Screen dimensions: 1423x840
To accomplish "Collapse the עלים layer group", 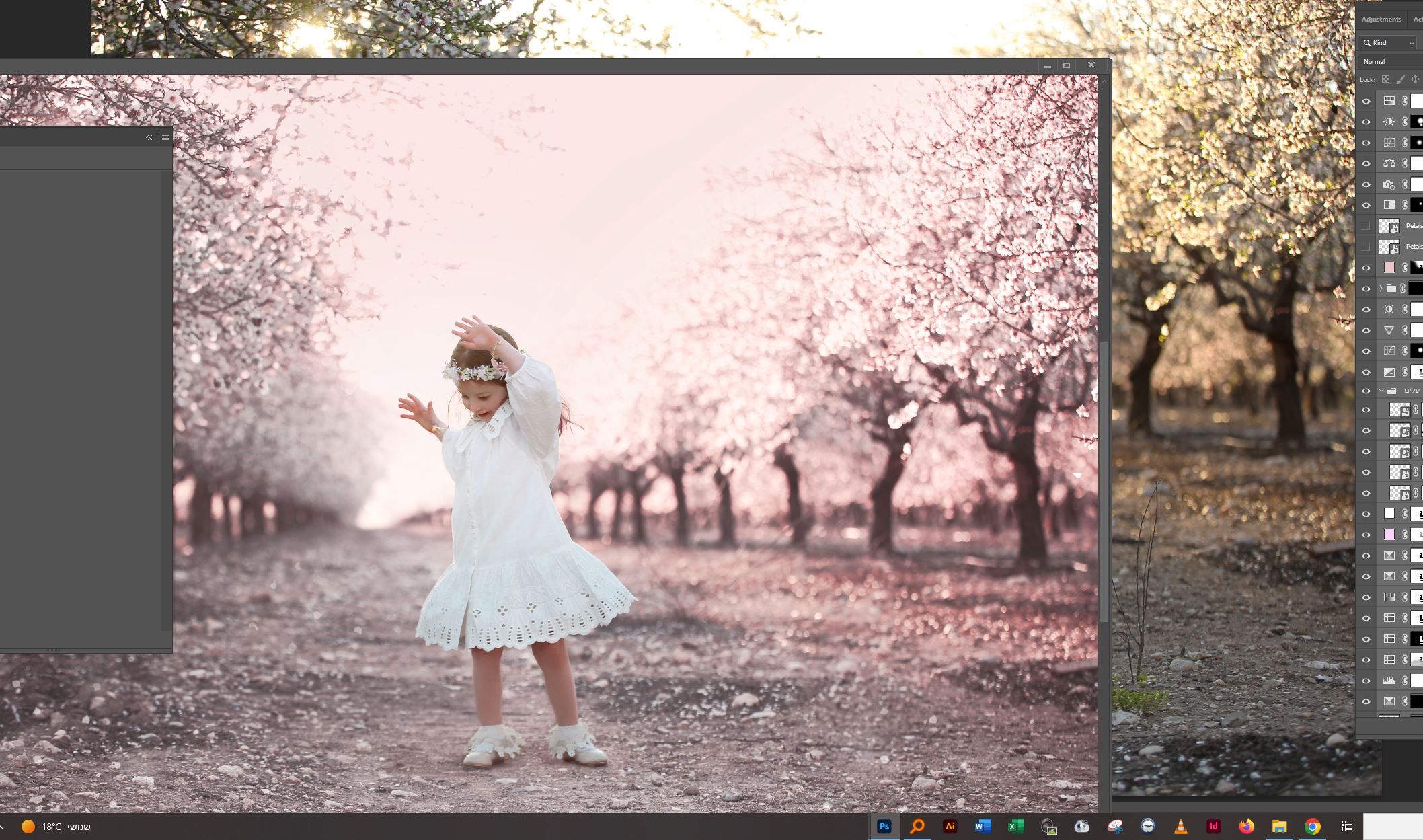I will click(1381, 391).
